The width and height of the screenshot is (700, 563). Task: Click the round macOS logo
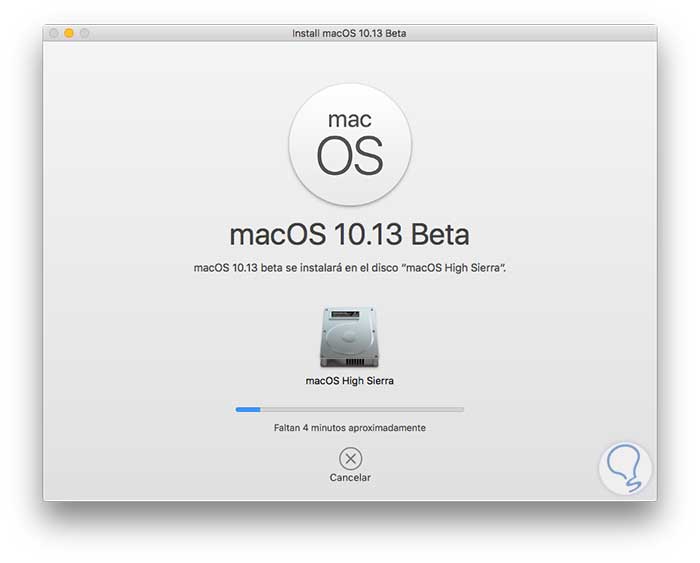tap(350, 145)
